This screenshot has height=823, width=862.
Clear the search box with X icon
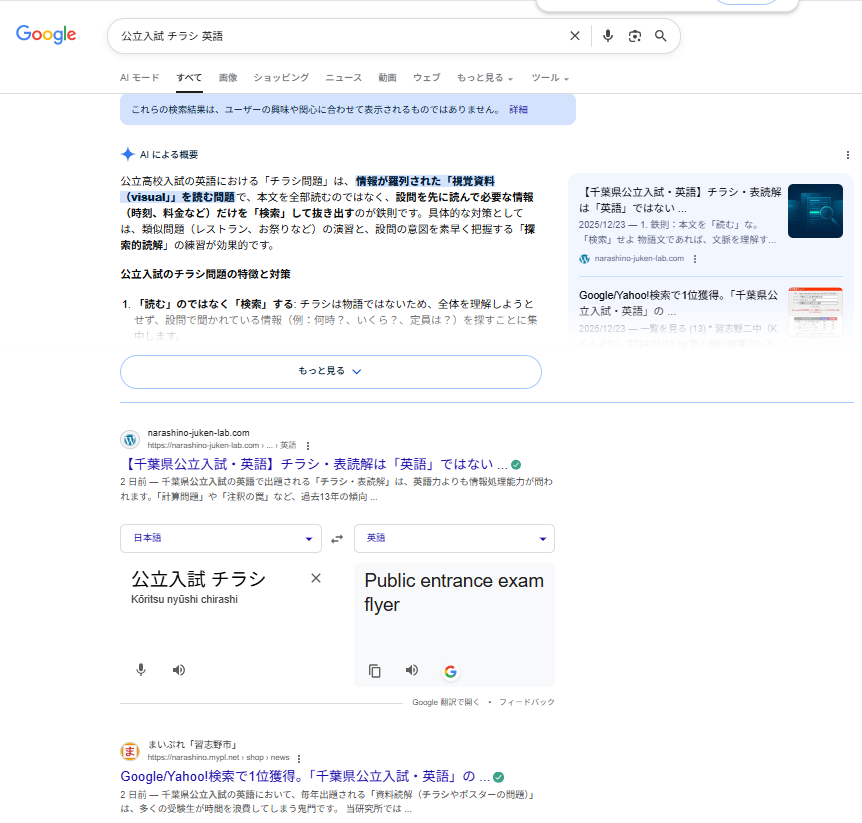coord(574,36)
